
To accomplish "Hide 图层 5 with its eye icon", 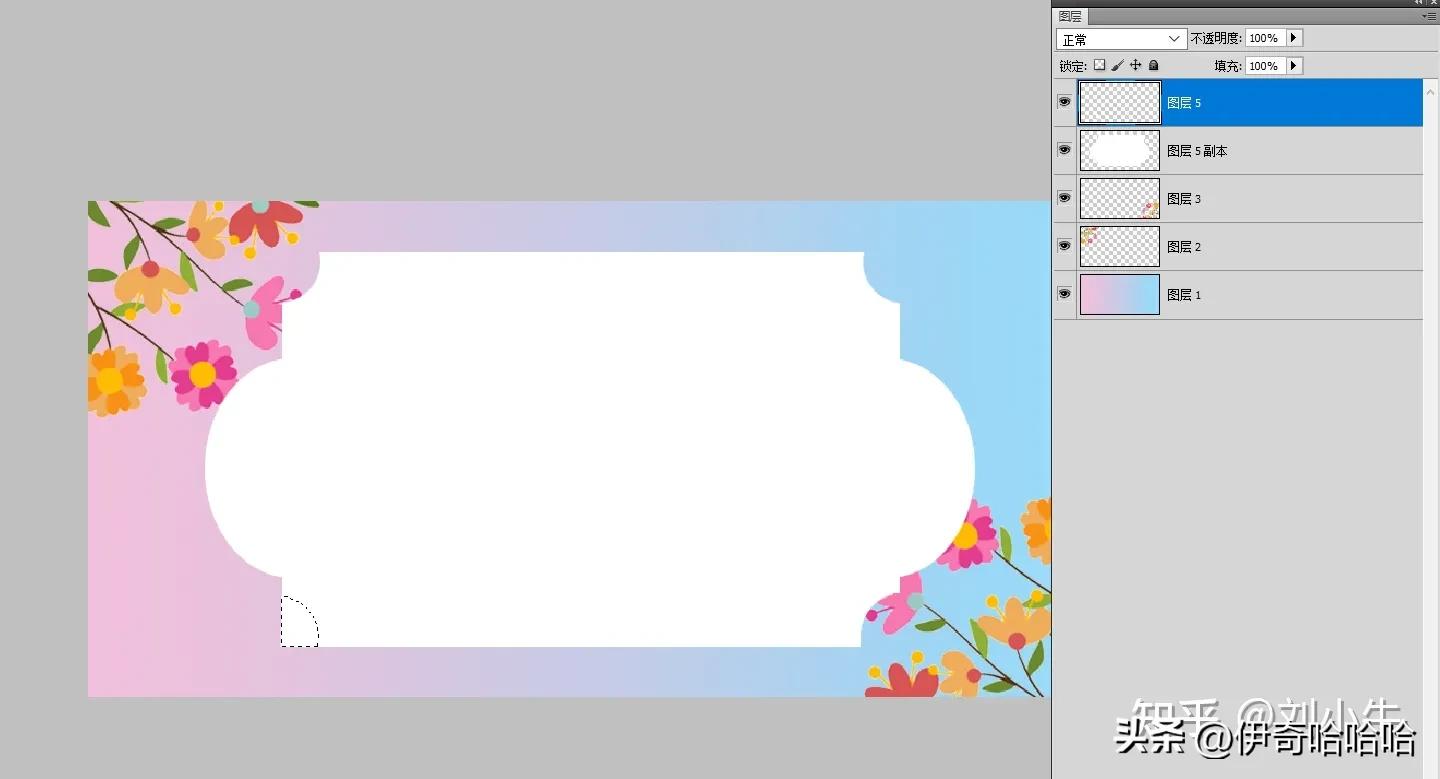I will pos(1064,102).
